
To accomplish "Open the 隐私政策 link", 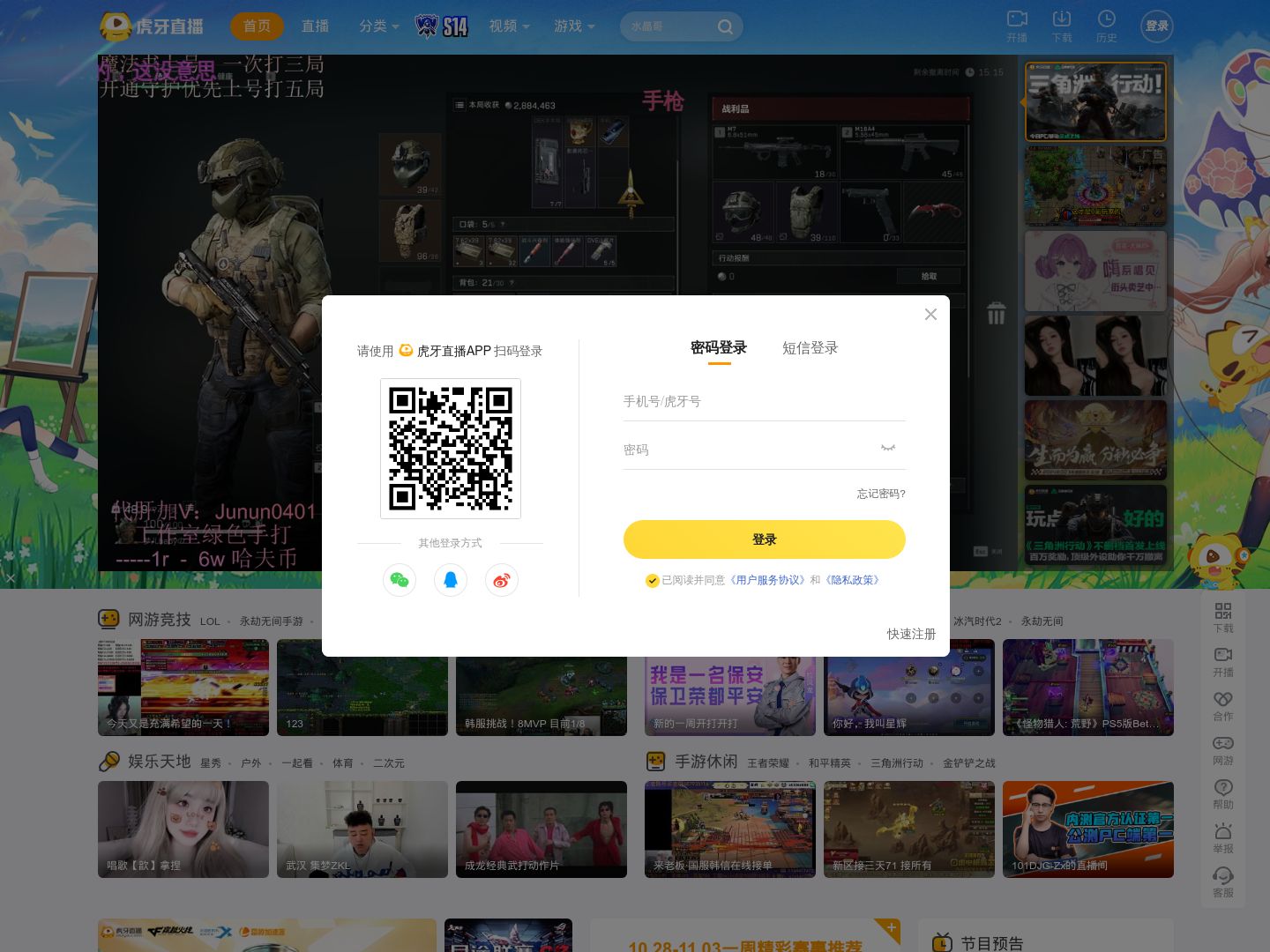I will coord(852,580).
